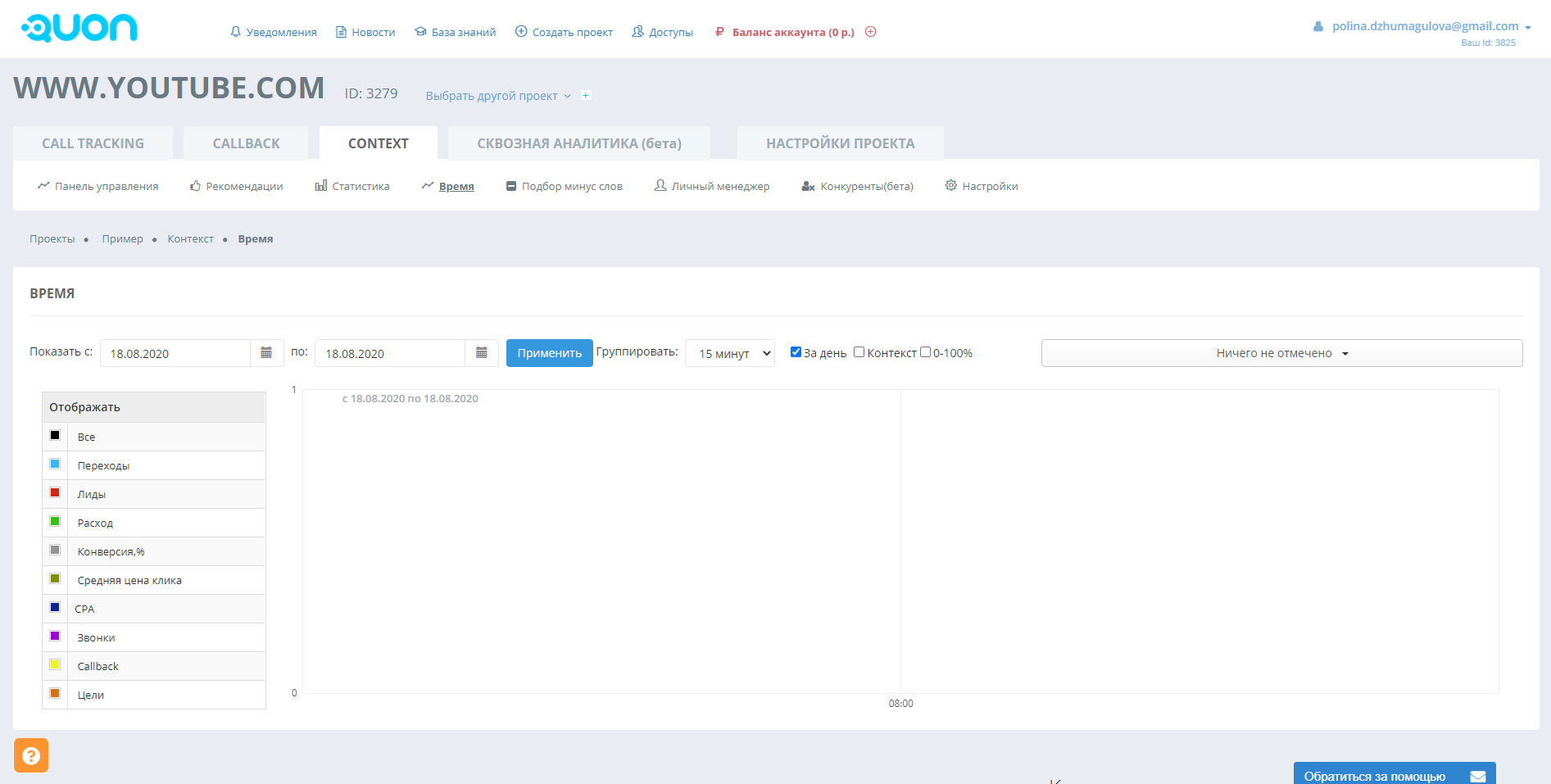Click the purple Звонки color swatch
Viewport: 1551px width, 784px height.
coord(55,636)
